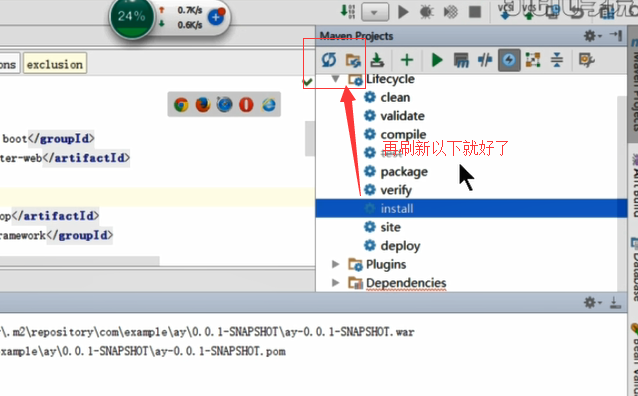Select the compile lifecycle goal

coord(403,134)
